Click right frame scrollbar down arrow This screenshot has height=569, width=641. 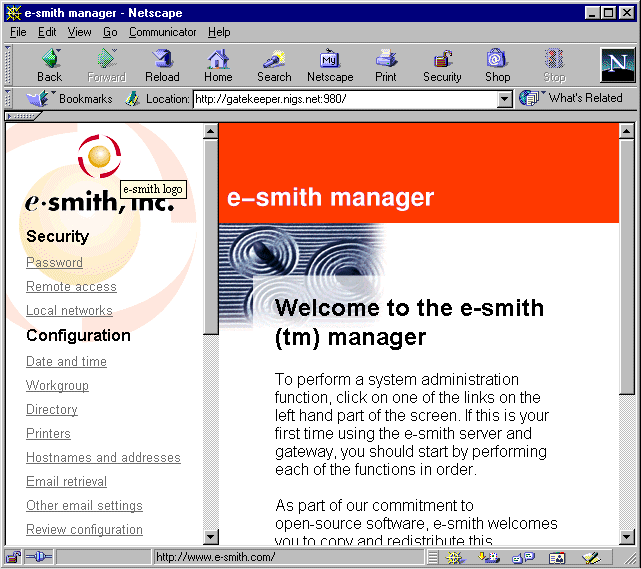tap(627, 537)
